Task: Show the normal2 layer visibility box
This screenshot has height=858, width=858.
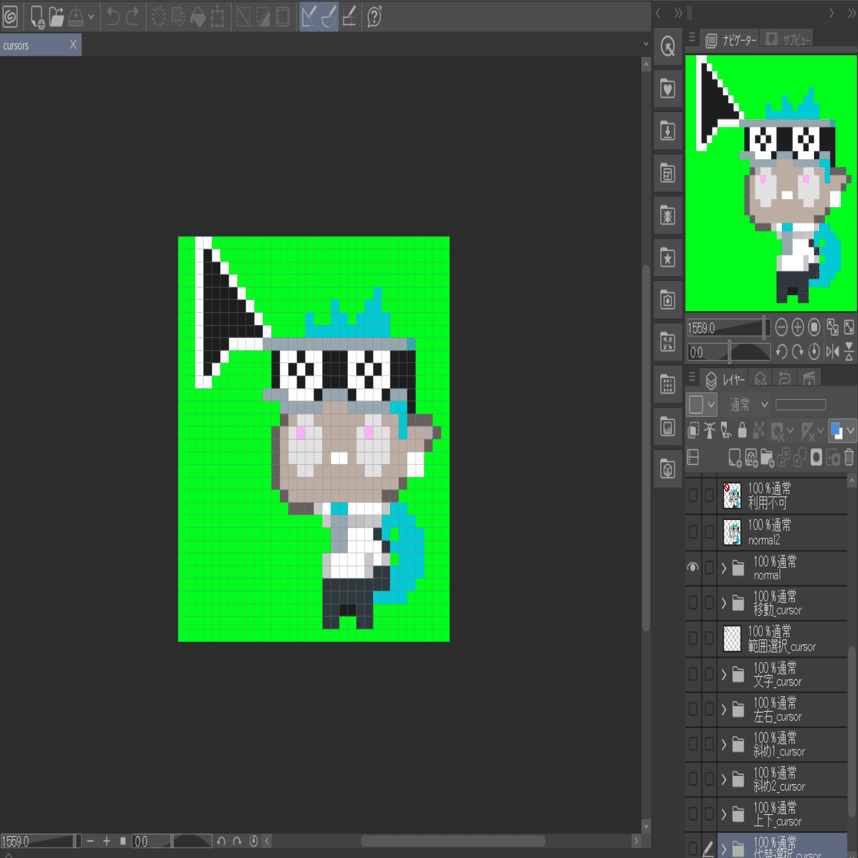Action: pyautogui.click(x=693, y=531)
